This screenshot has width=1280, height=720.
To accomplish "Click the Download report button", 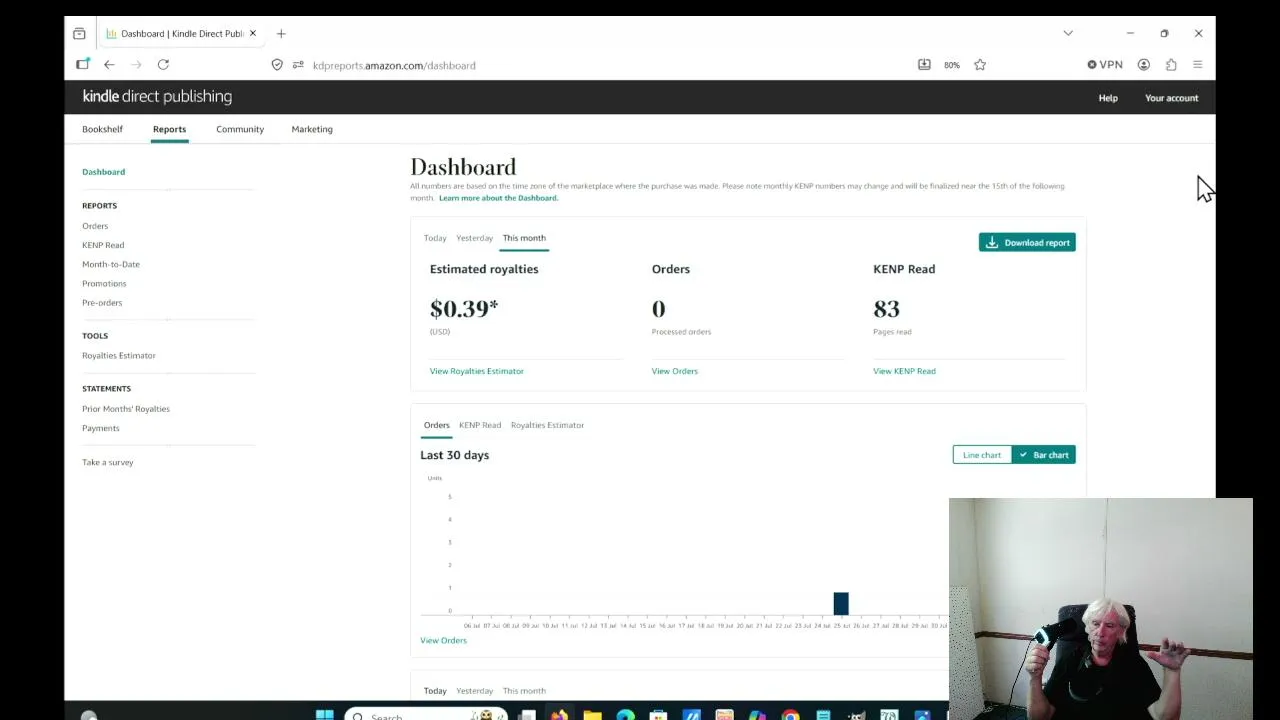I will 1027,243.
